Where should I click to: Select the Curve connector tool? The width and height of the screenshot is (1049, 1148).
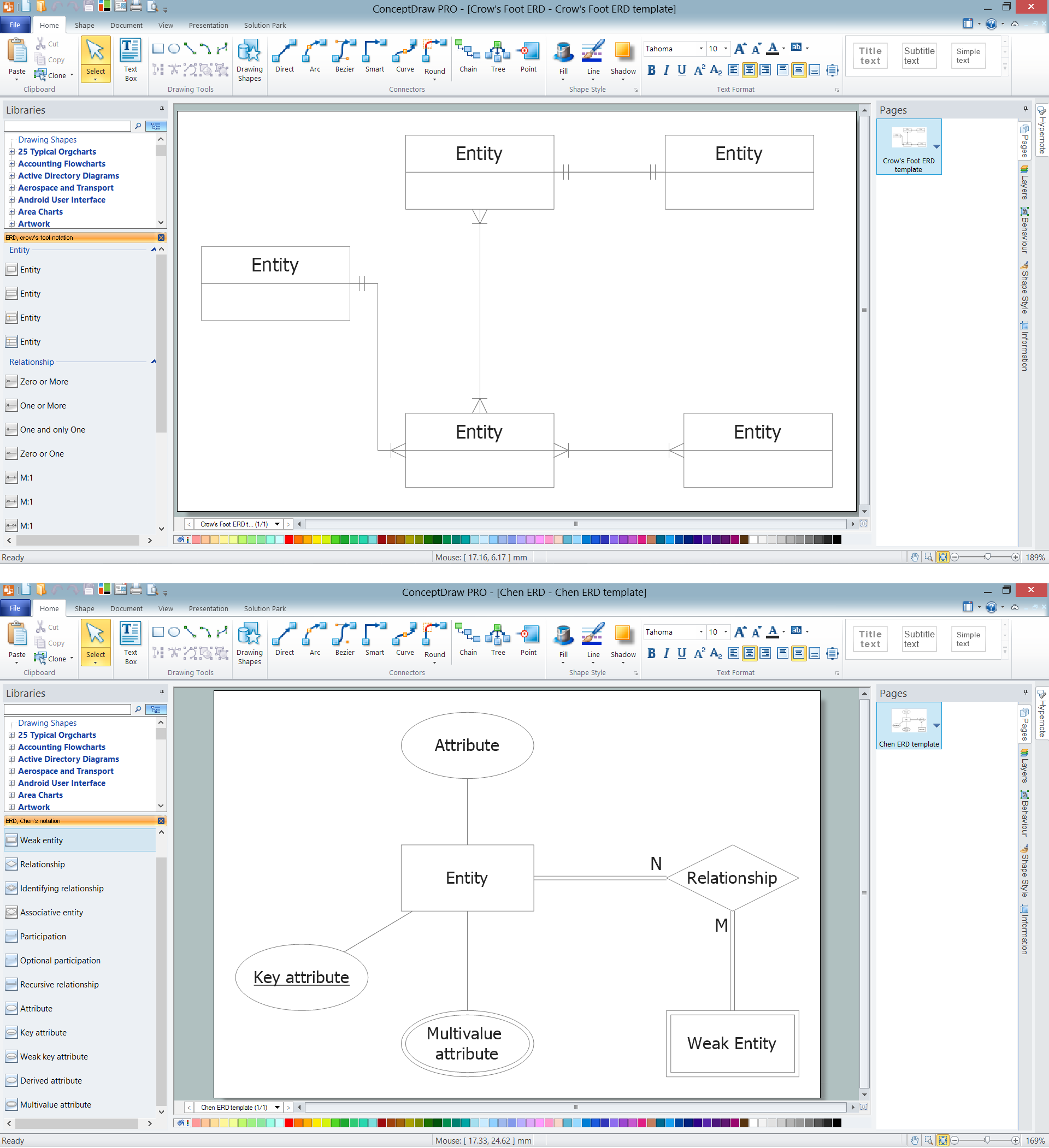tap(405, 57)
